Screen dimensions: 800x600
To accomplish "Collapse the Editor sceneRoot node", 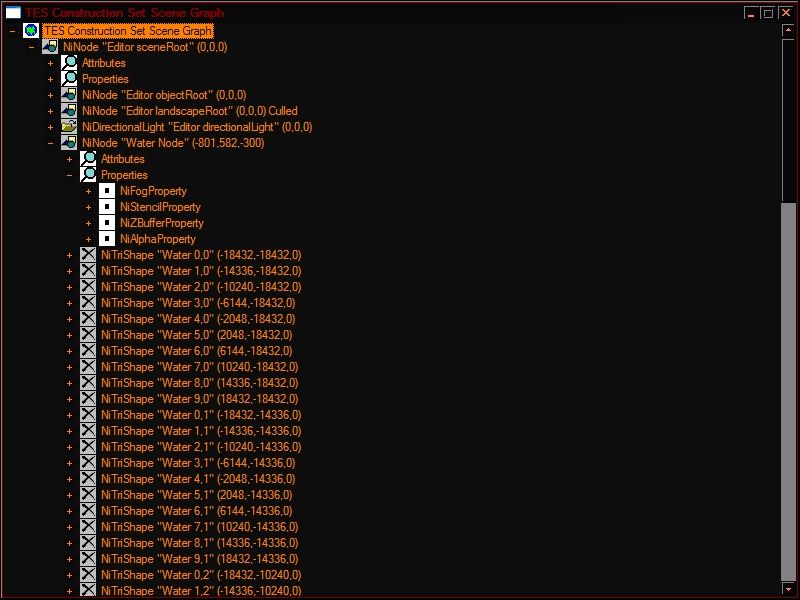I will [31, 47].
